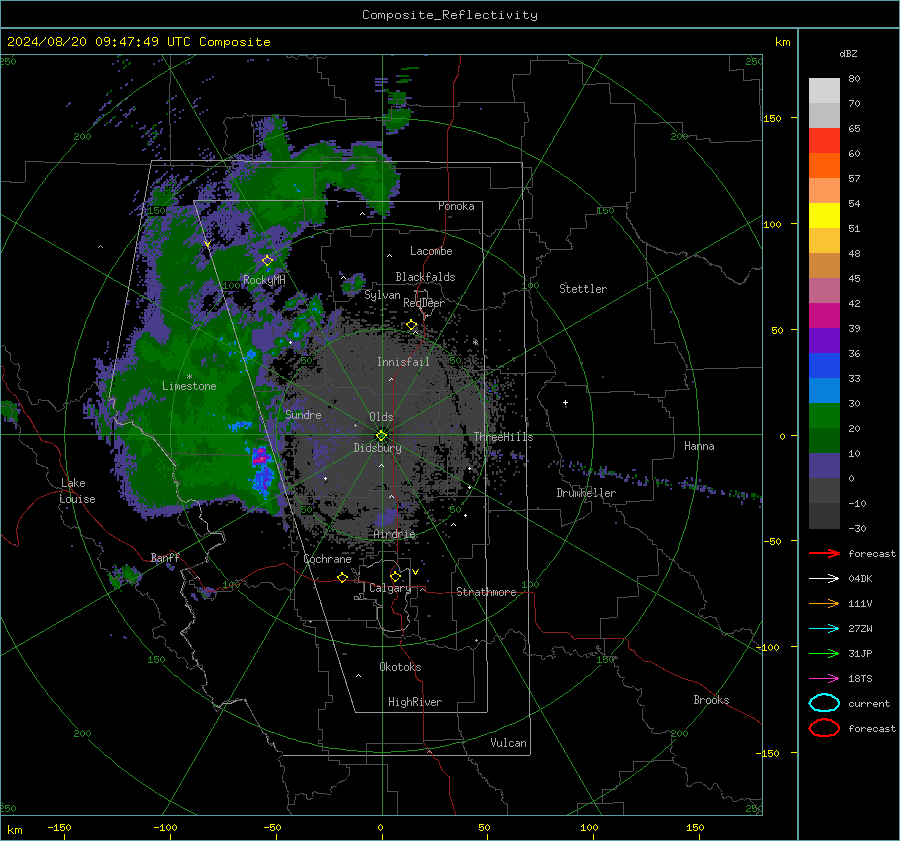900x841 pixels.
Task: Click the Lacombe town label
Action: [431, 251]
